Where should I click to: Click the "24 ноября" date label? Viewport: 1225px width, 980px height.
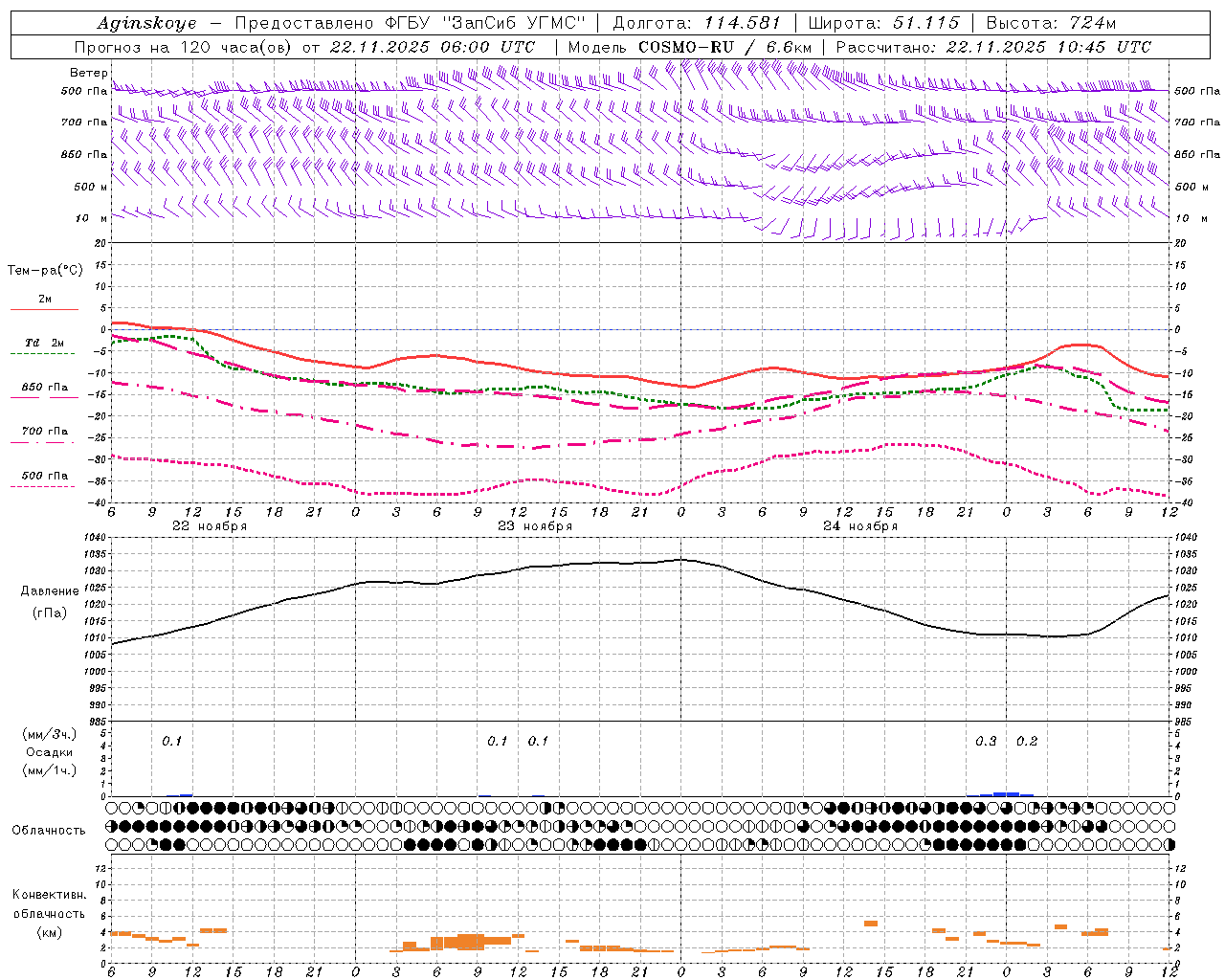pos(860,526)
